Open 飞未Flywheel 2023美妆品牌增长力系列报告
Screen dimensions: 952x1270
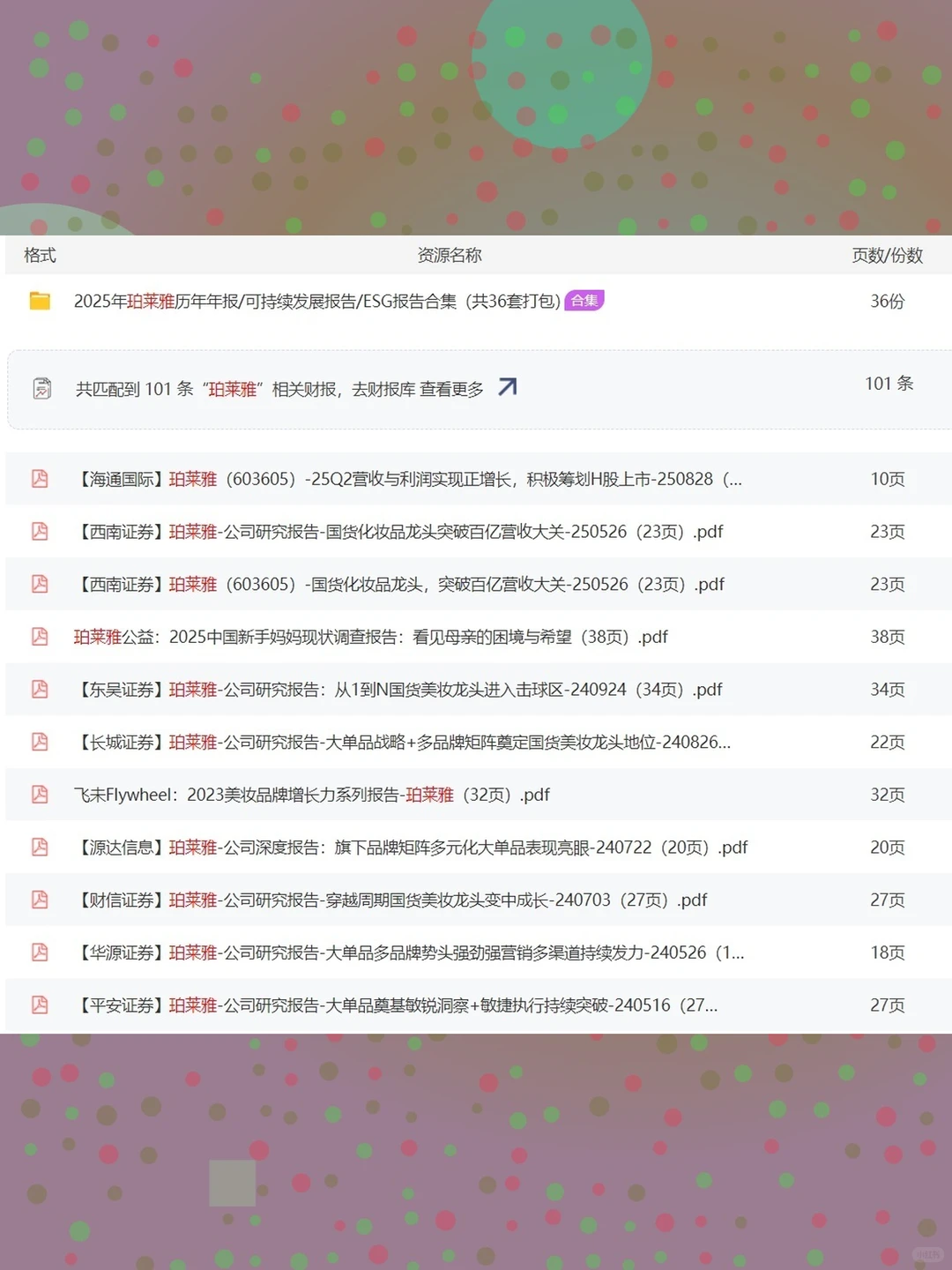(x=312, y=795)
